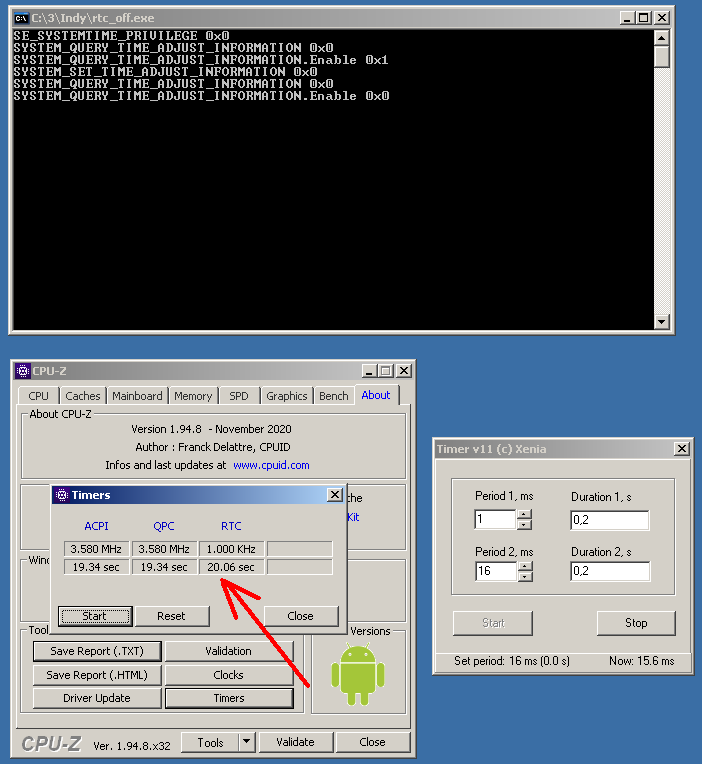The width and height of the screenshot is (702, 764).
Task: Switch to the Mainboard tab
Action: pyautogui.click(x=137, y=396)
